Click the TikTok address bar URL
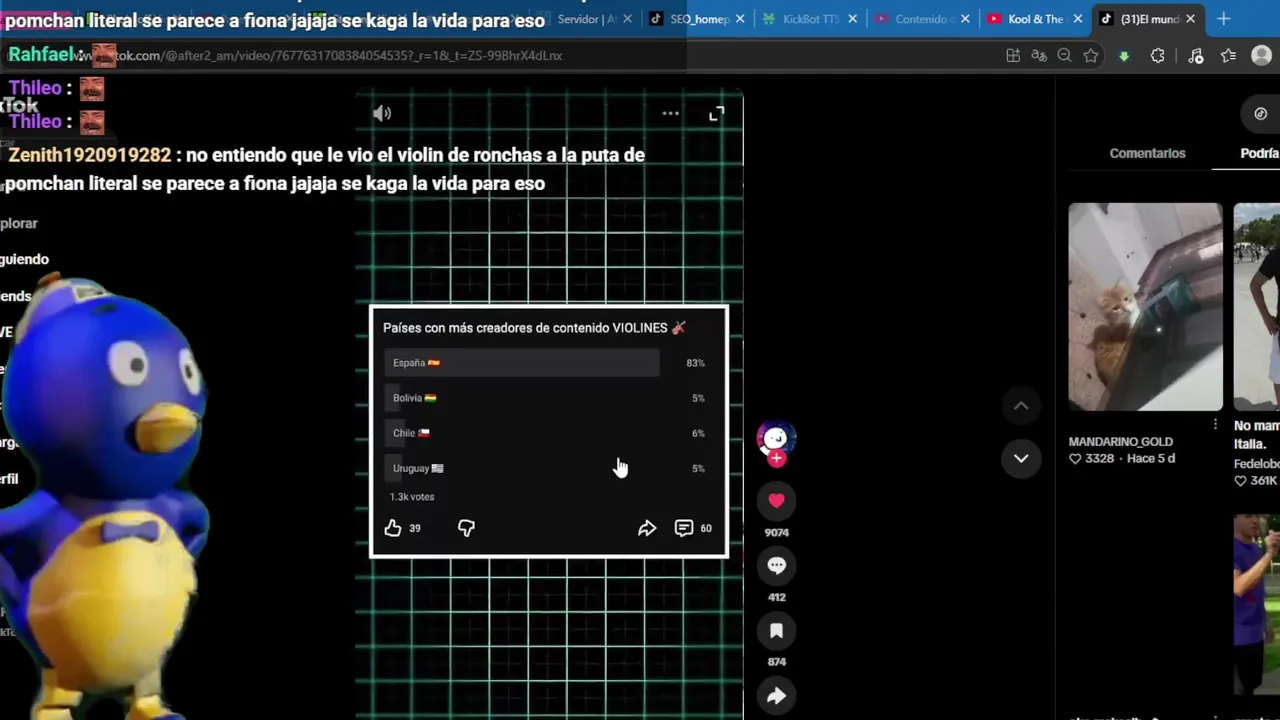Viewport: 1280px width, 720px height. (x=338, y=56)
